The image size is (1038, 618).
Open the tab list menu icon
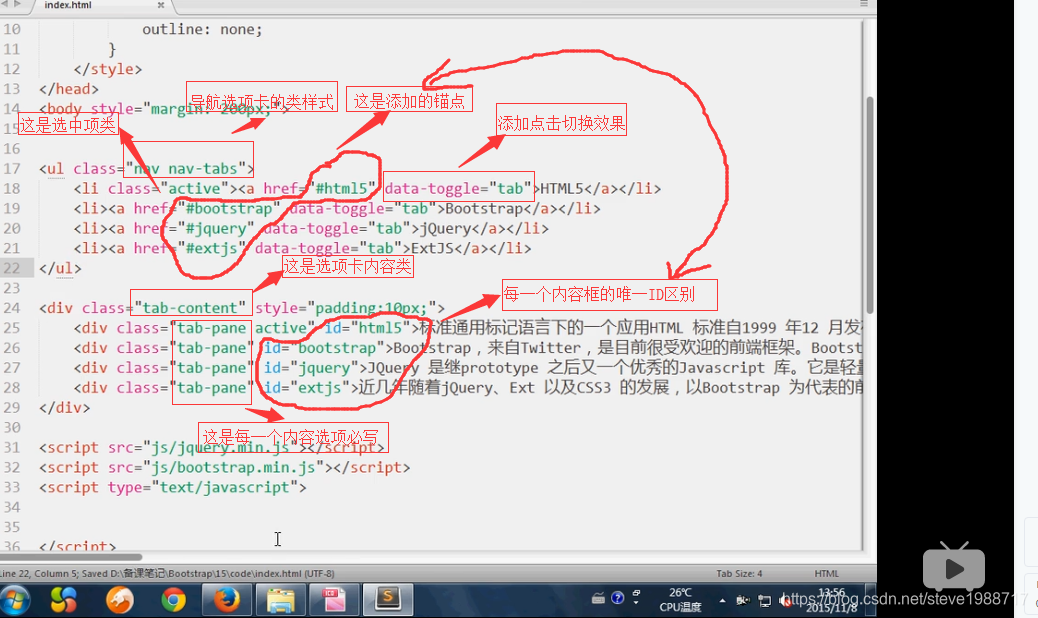(863, 4)
